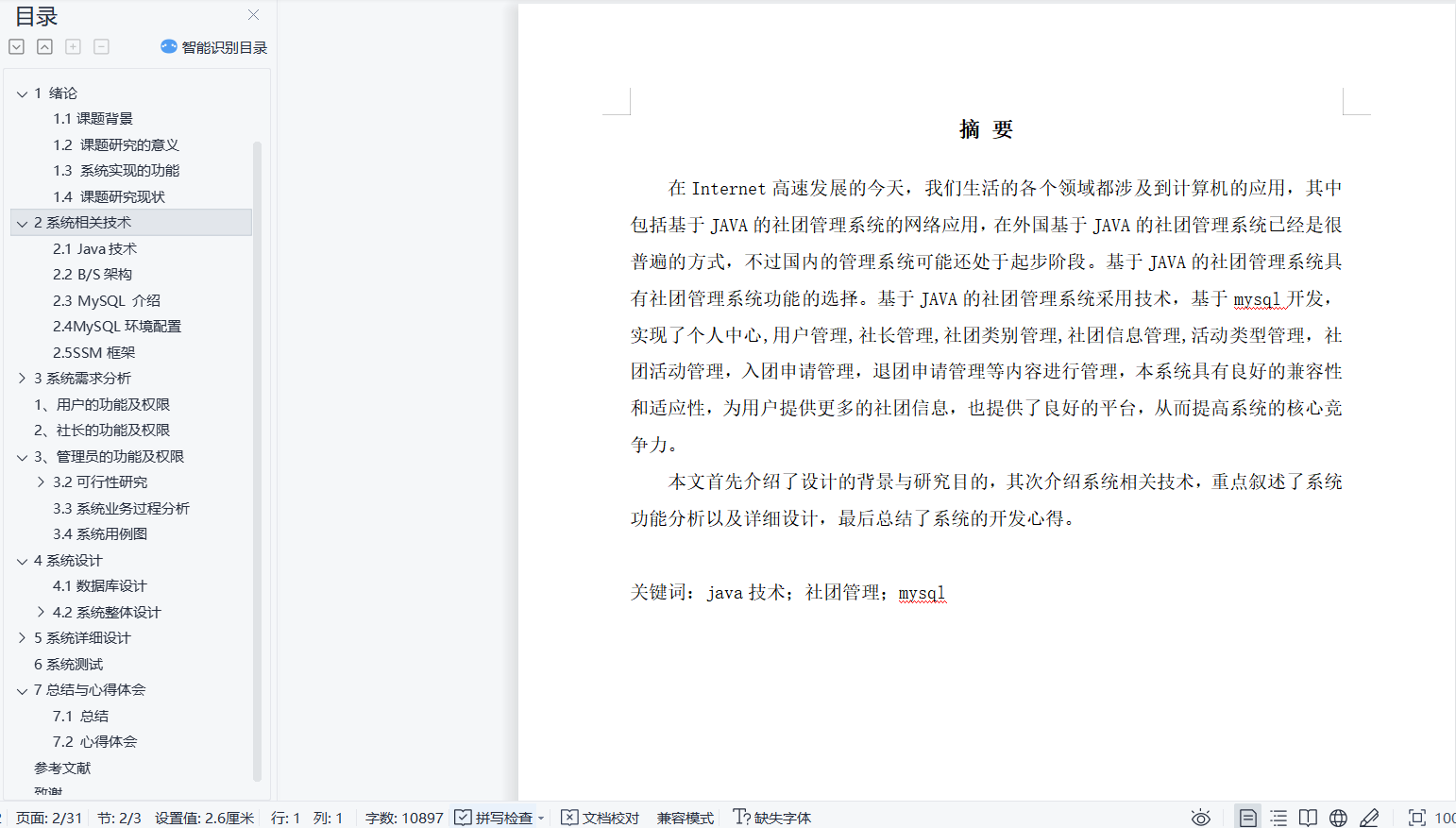
Task: Expand the '3.2 可行性研究' chevron
Action: (x=41, y=482)
